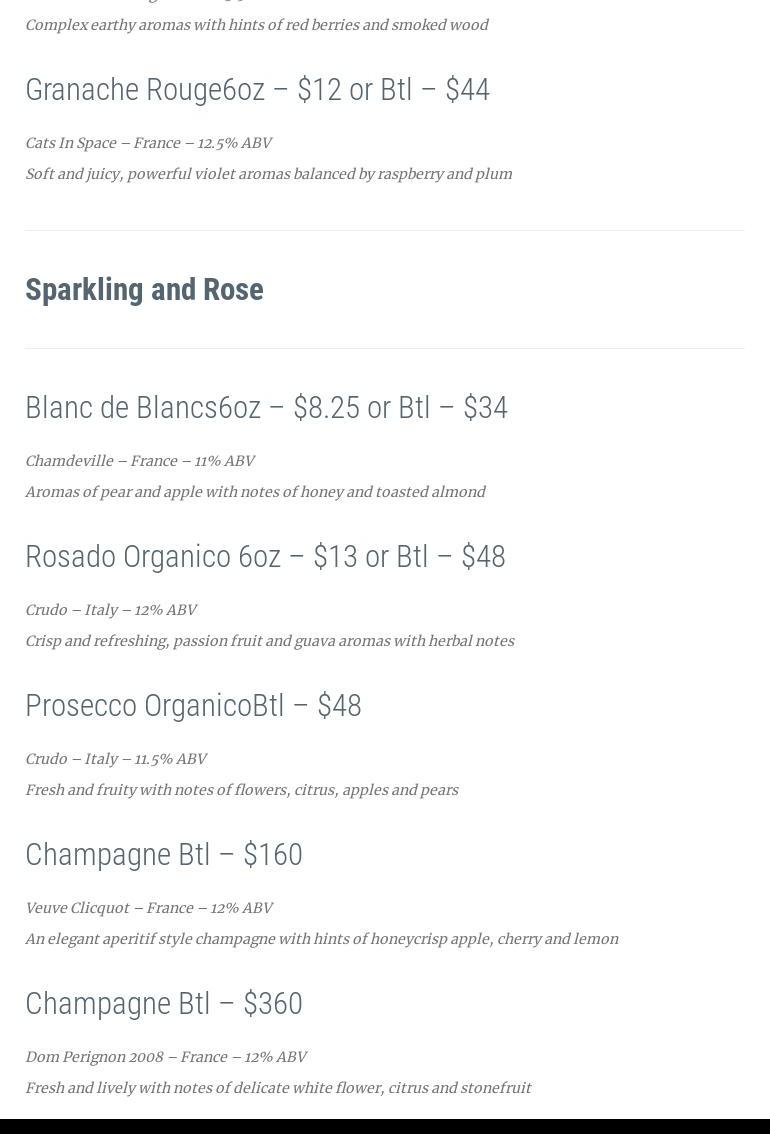The height and width of the screenshot is (1134, 770).
Task: Click the delicate white flower description
Action: (278, 1088)
